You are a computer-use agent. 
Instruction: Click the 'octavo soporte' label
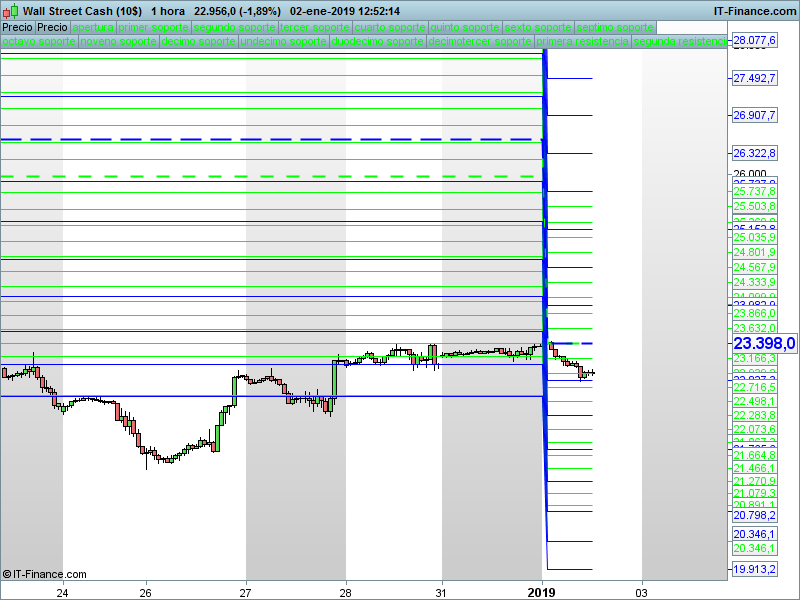pos(39,41)
